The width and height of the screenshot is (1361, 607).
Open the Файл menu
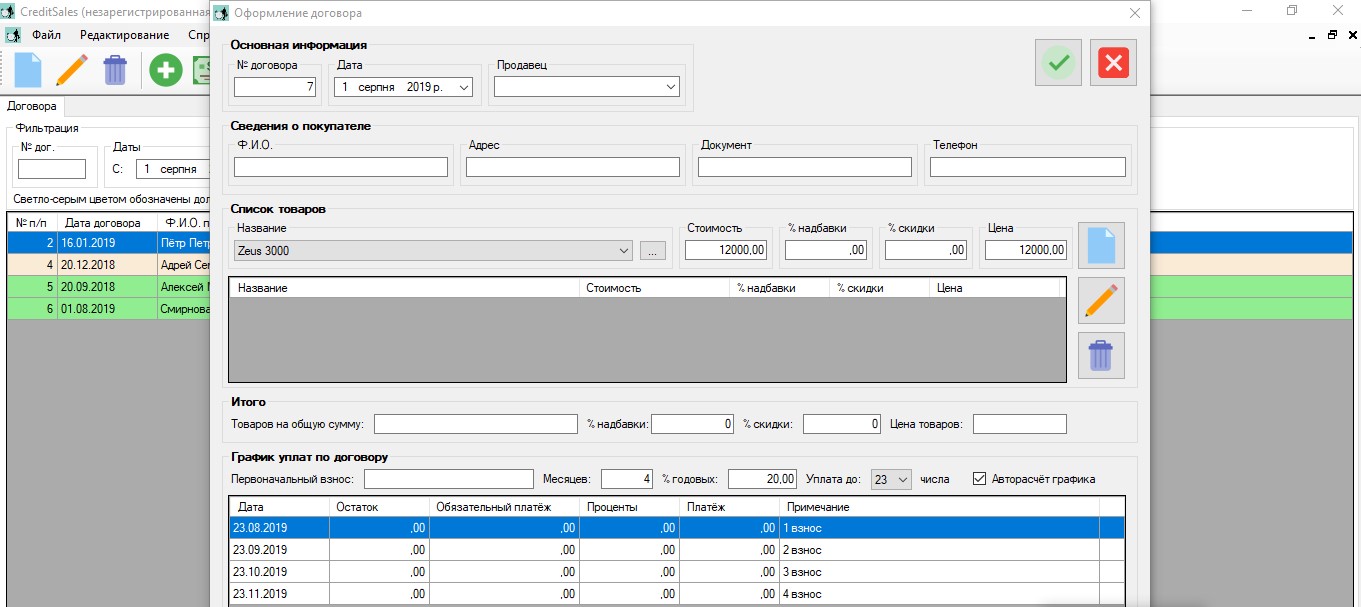(46, 35)
